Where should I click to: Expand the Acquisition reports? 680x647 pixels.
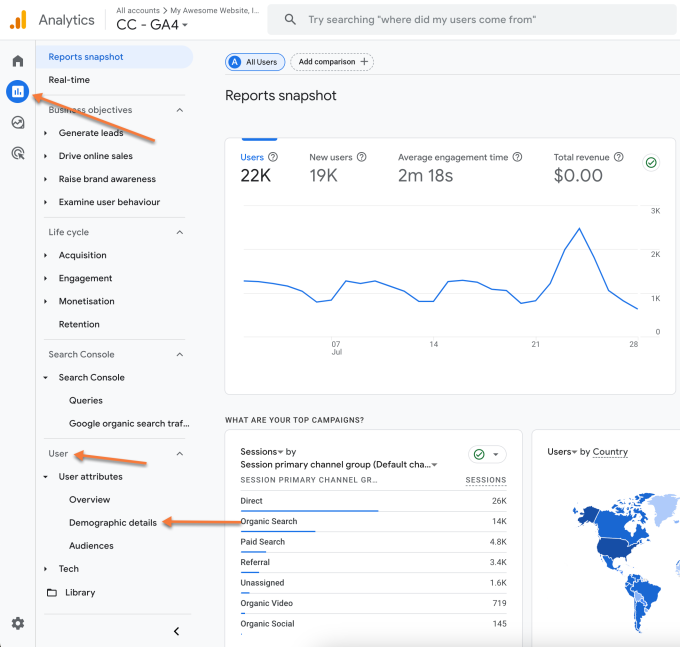(46, 255)
